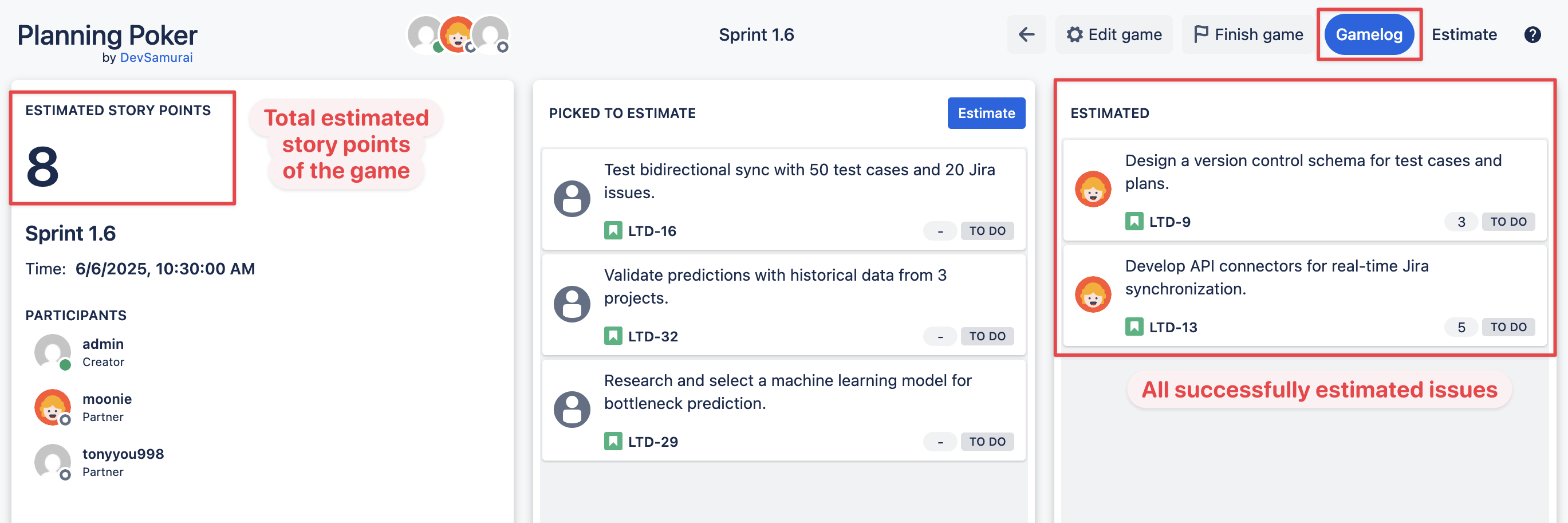Click the LTD-16 story type icon

pyautogui.click(x=613, y=231)
